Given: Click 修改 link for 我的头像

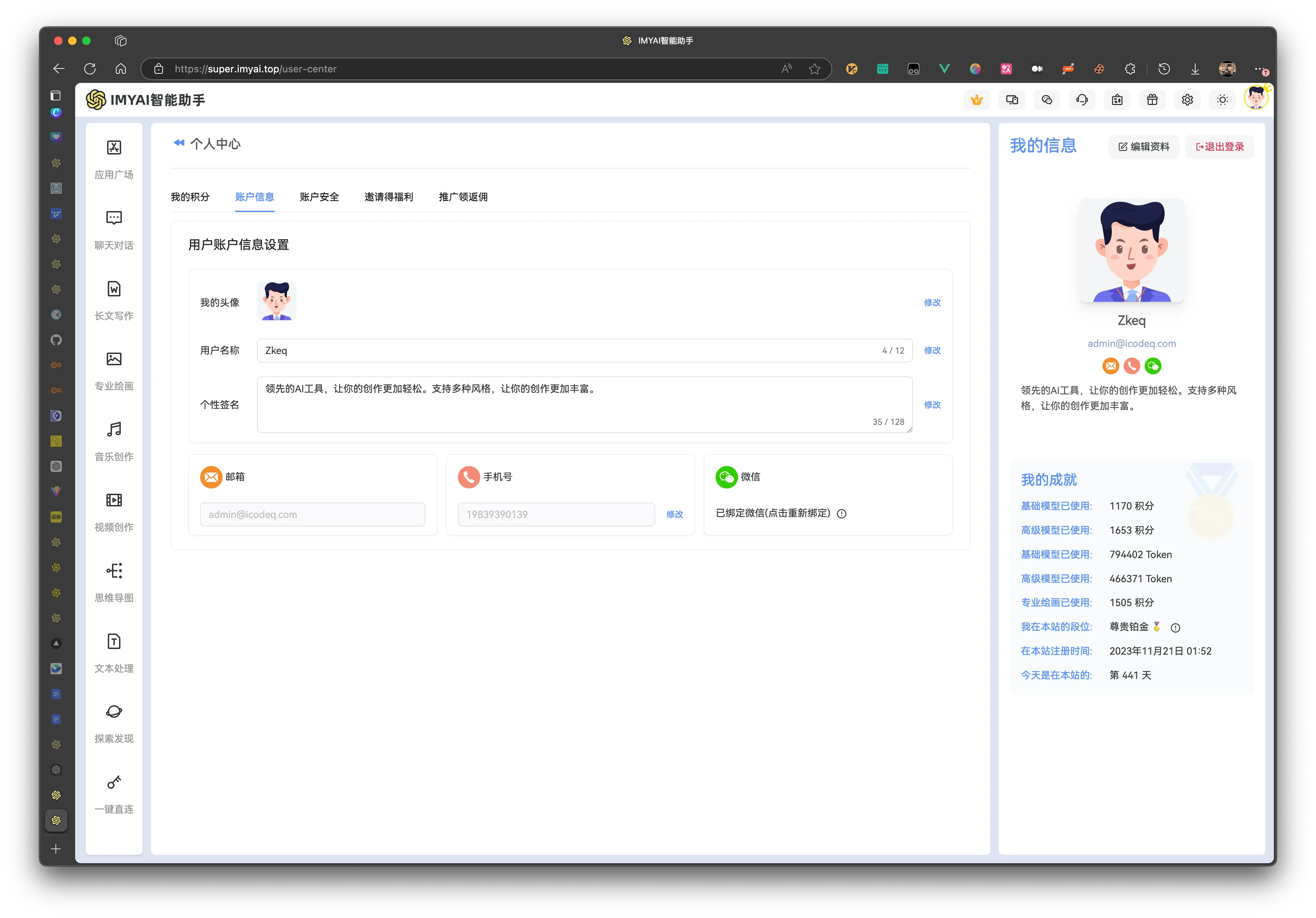Looking at the screenshot, I should point(932,302).
